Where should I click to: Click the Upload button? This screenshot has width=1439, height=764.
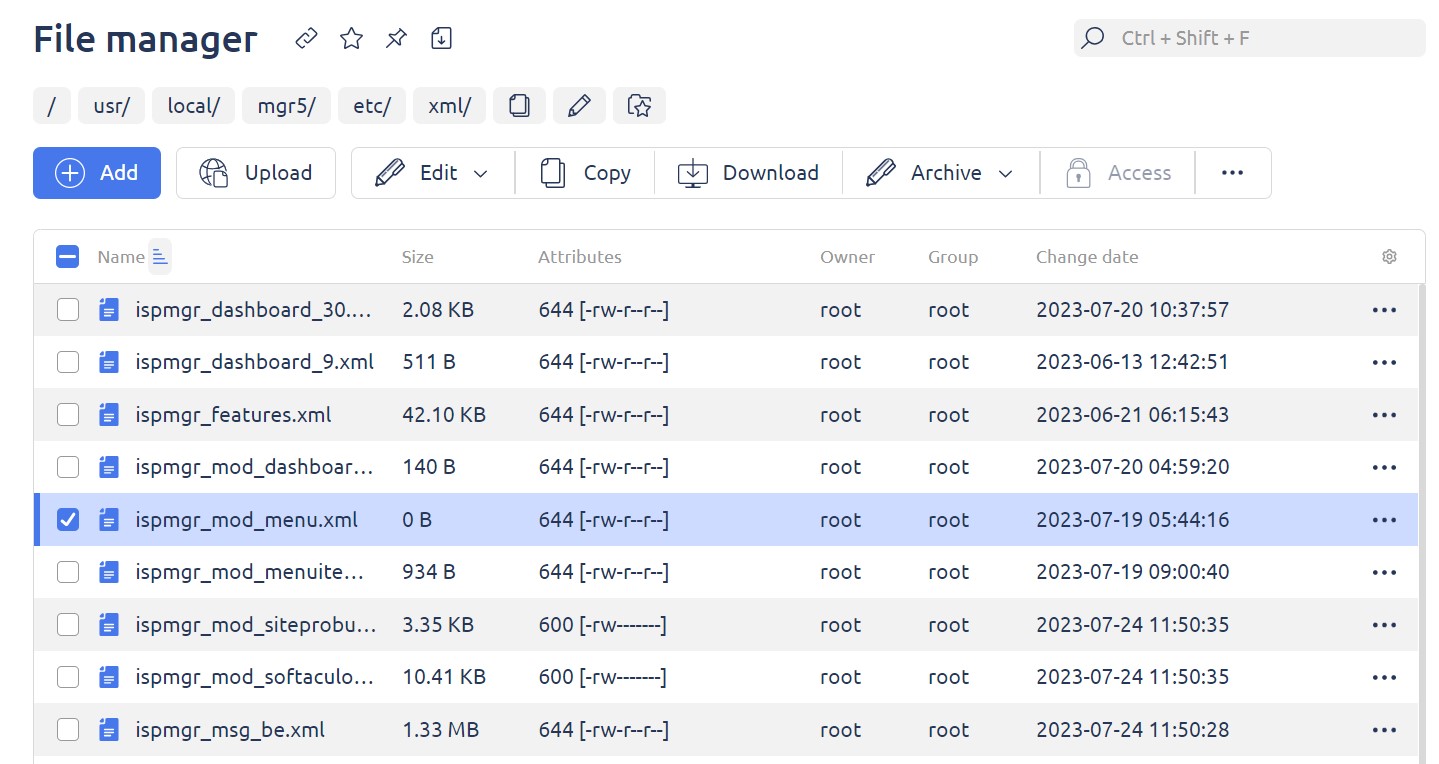(x=256, y=173)
